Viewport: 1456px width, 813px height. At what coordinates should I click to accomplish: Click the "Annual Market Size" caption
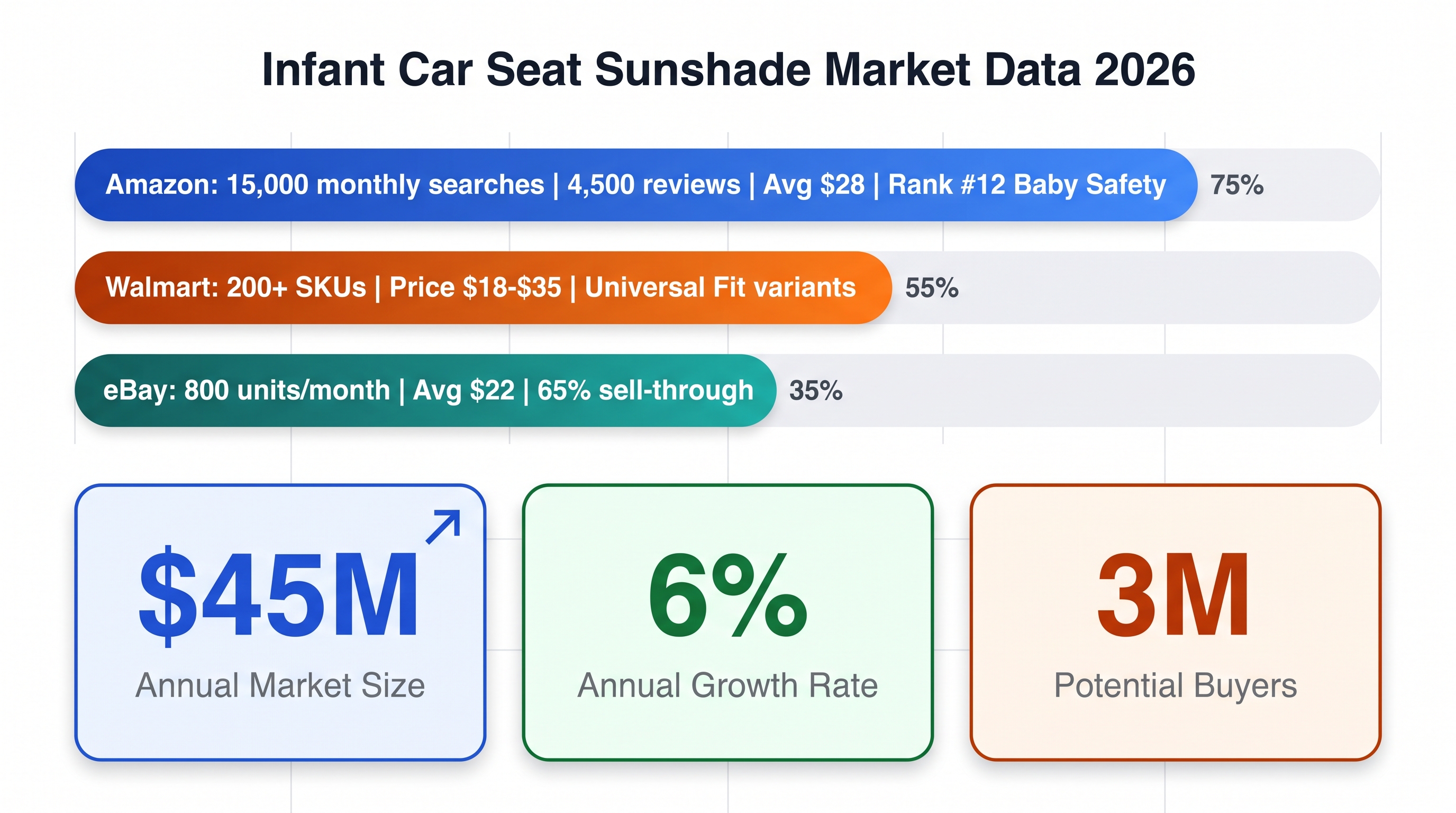click(280, 686)
